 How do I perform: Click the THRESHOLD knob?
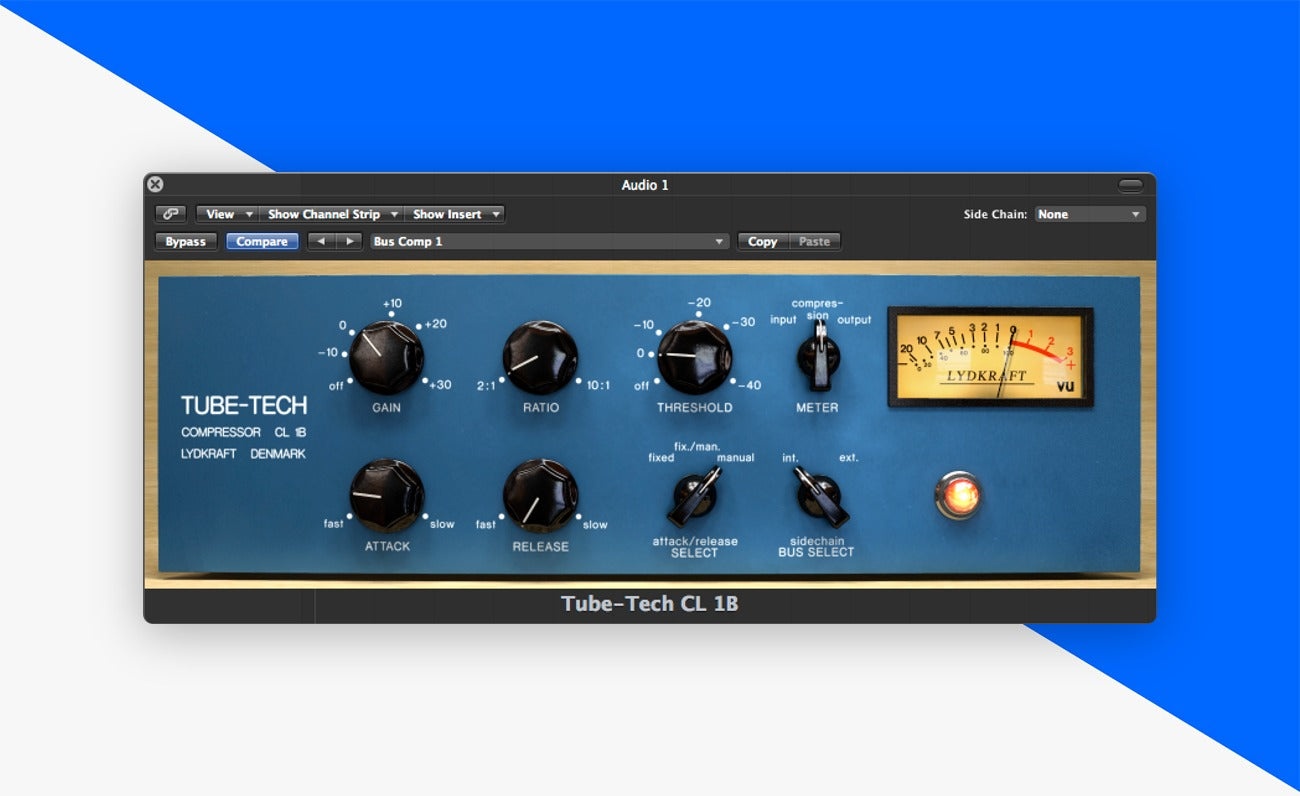tap(694, 357)
